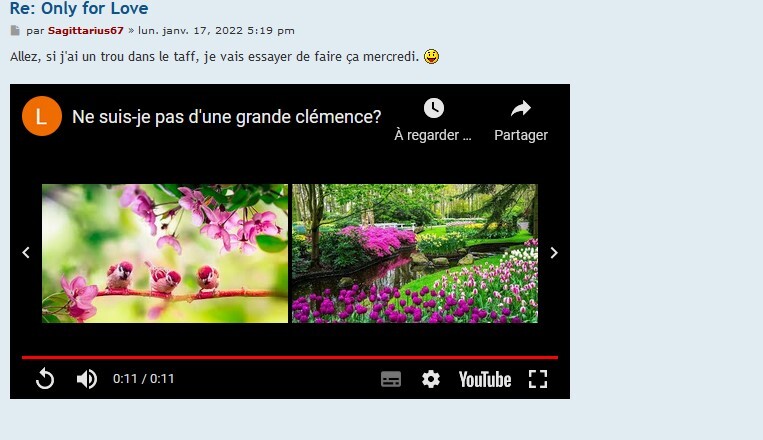Click the Watch later clock icon
The height and width of the screenshot is (440, 763).
pyautogui.click(x=434, y=108)
